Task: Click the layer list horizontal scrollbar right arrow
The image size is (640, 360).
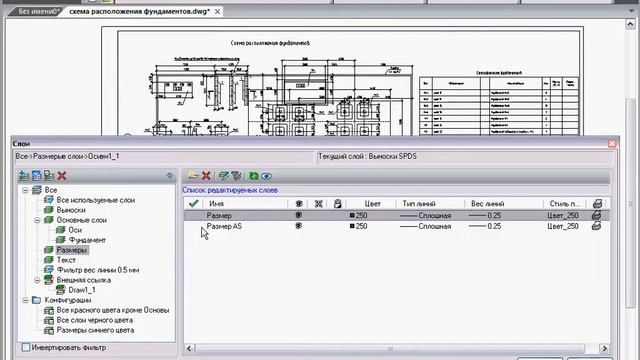Action: pyautogui.click(x=604, y=348)
